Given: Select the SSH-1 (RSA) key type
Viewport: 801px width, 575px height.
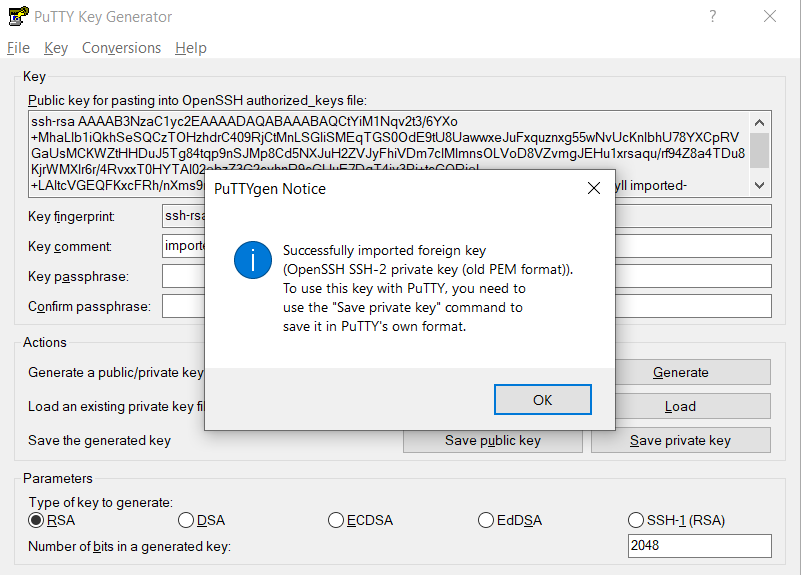Looking at the screenshot, I should (x=676, y=520).
